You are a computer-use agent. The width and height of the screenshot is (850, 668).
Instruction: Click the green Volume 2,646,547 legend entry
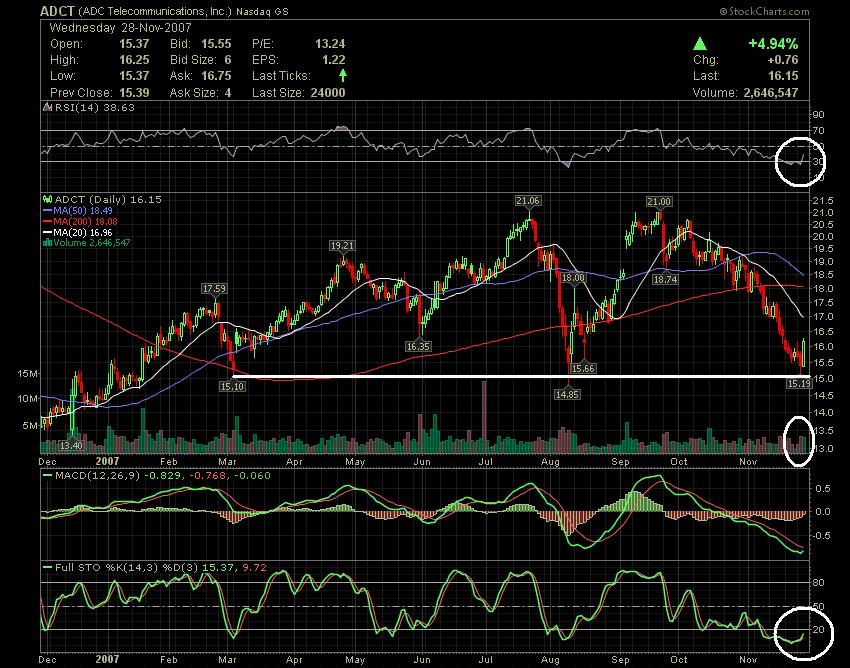(92, 242)
